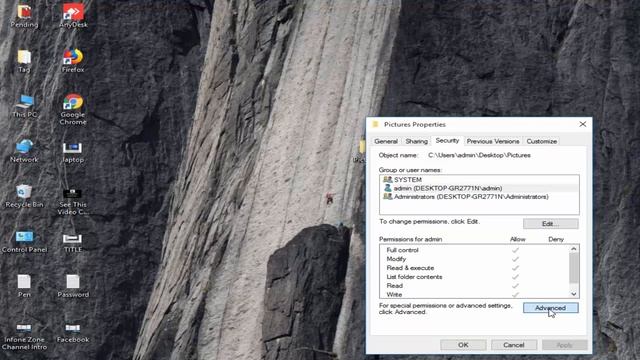Click the permissions list scrollbar thumb

pyautogui.click(x=574, y=268)
